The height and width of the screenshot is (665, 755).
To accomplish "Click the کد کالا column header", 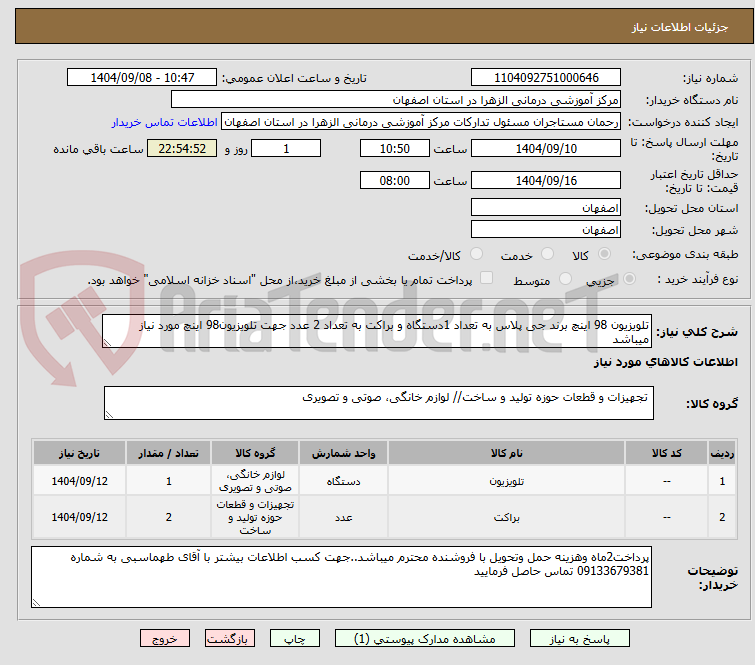I will tap(666, 453).
